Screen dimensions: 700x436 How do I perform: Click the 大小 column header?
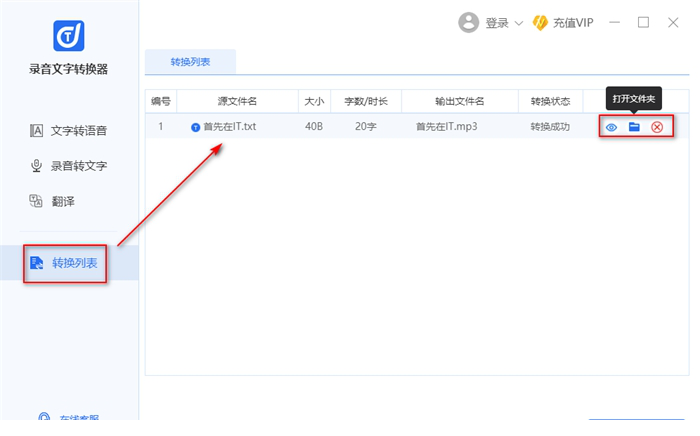coord(314,102)
